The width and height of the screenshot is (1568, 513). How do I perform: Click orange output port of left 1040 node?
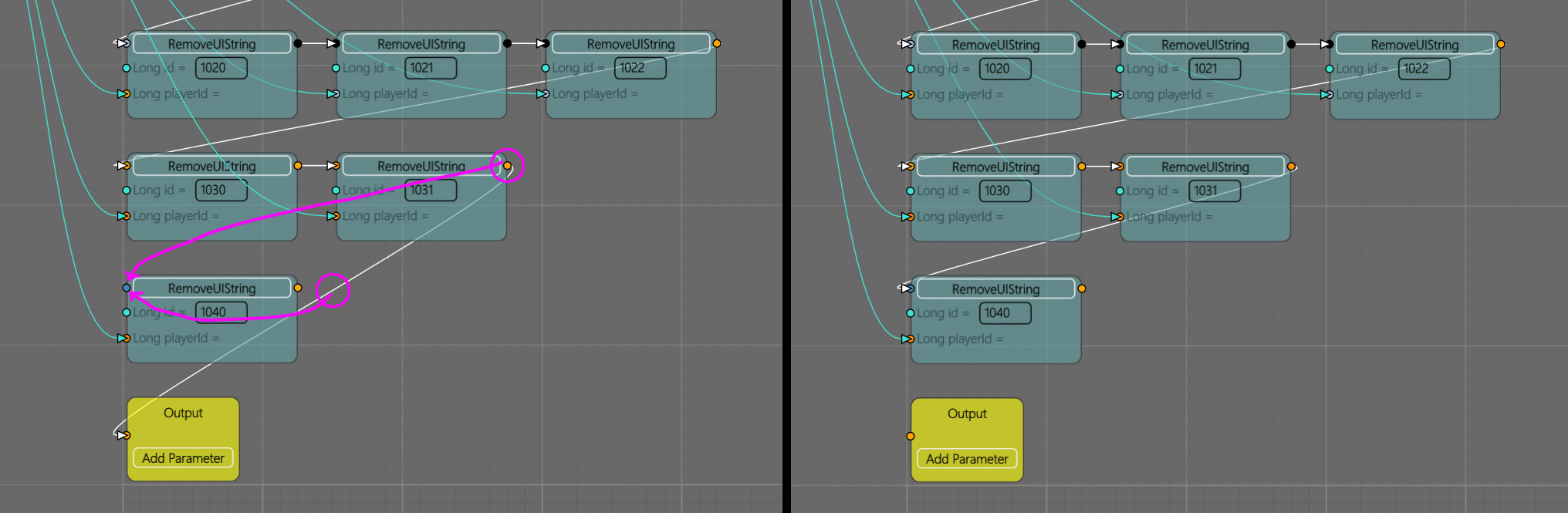click(298, 288)
